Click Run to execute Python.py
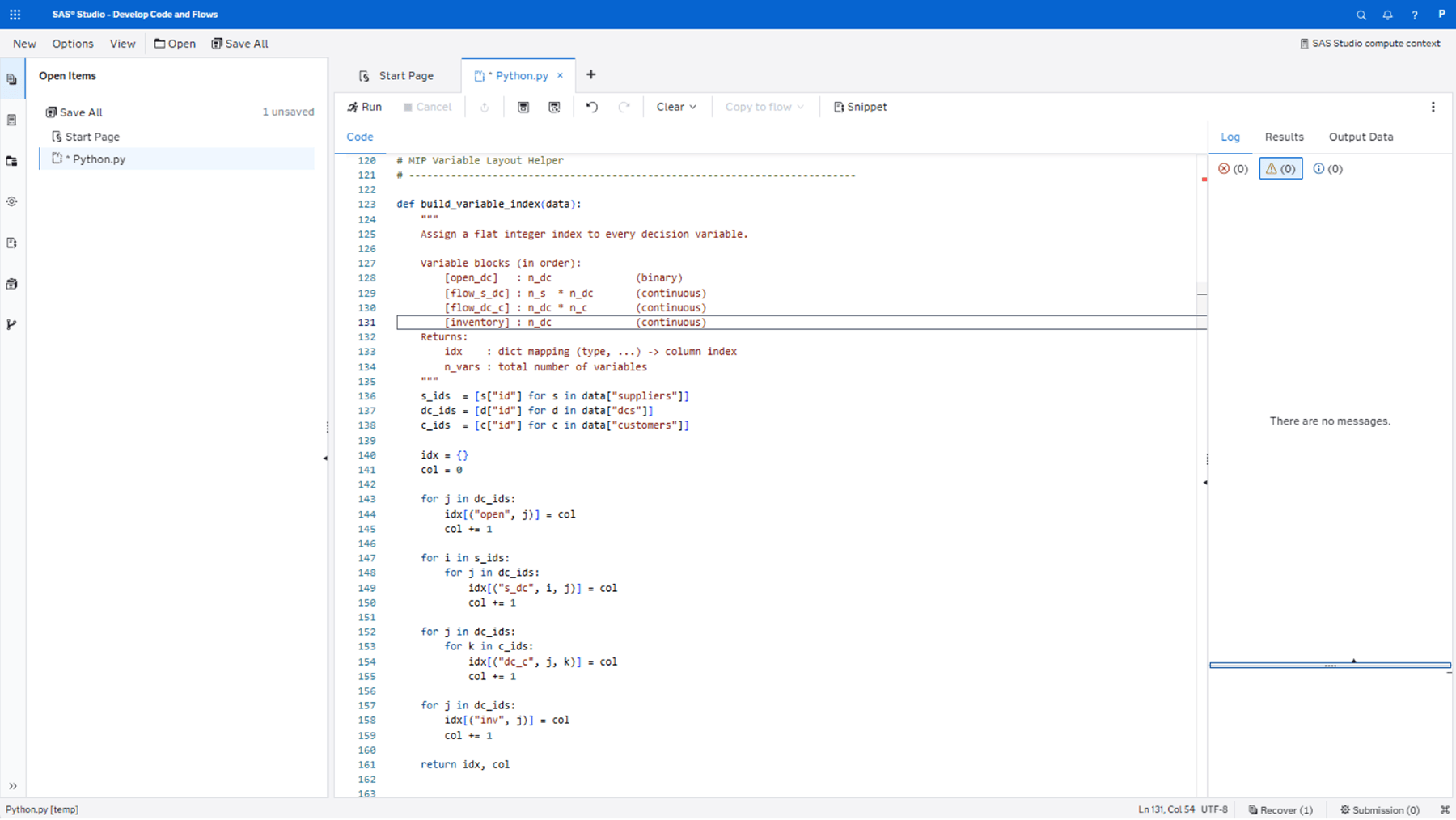Viewport: 1456px width, 820px height. [365, 106]
